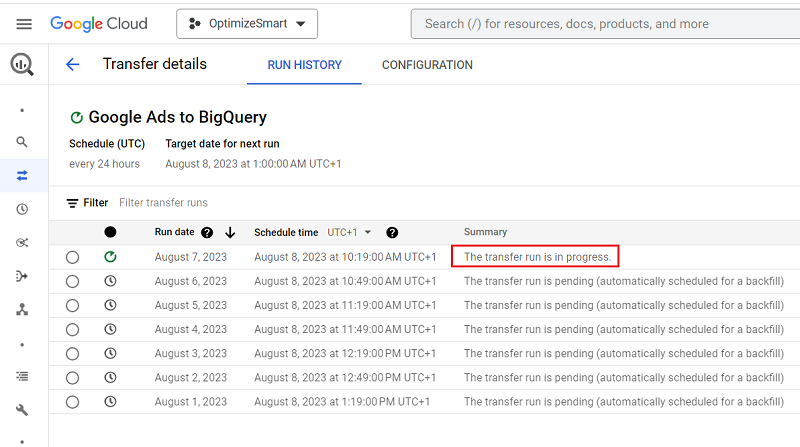Click pending clock icon for August 3
The image size is (800, 447).
point(110,353)
